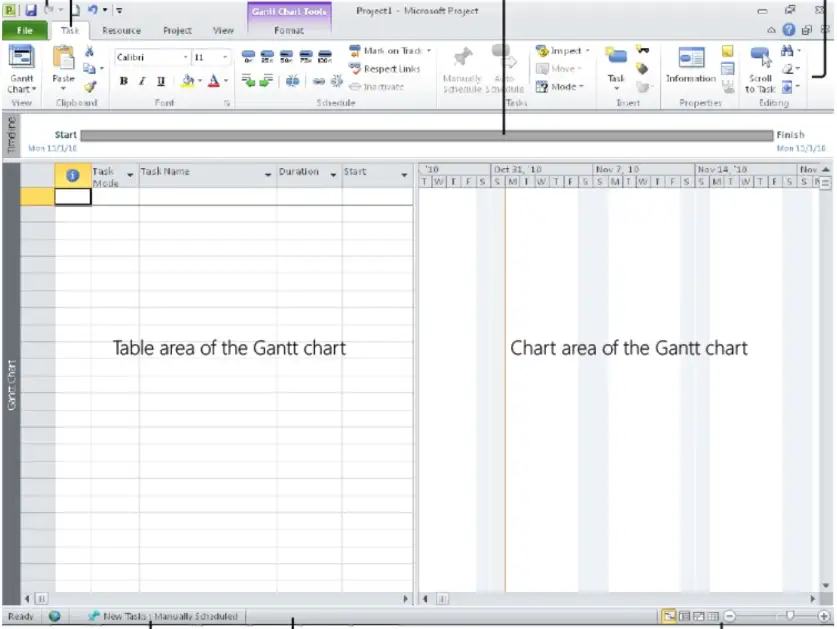Click the first empty Task Name cell
Image resolution: width=837 pixels, height=629 pixels.
(x=207, y=197)
